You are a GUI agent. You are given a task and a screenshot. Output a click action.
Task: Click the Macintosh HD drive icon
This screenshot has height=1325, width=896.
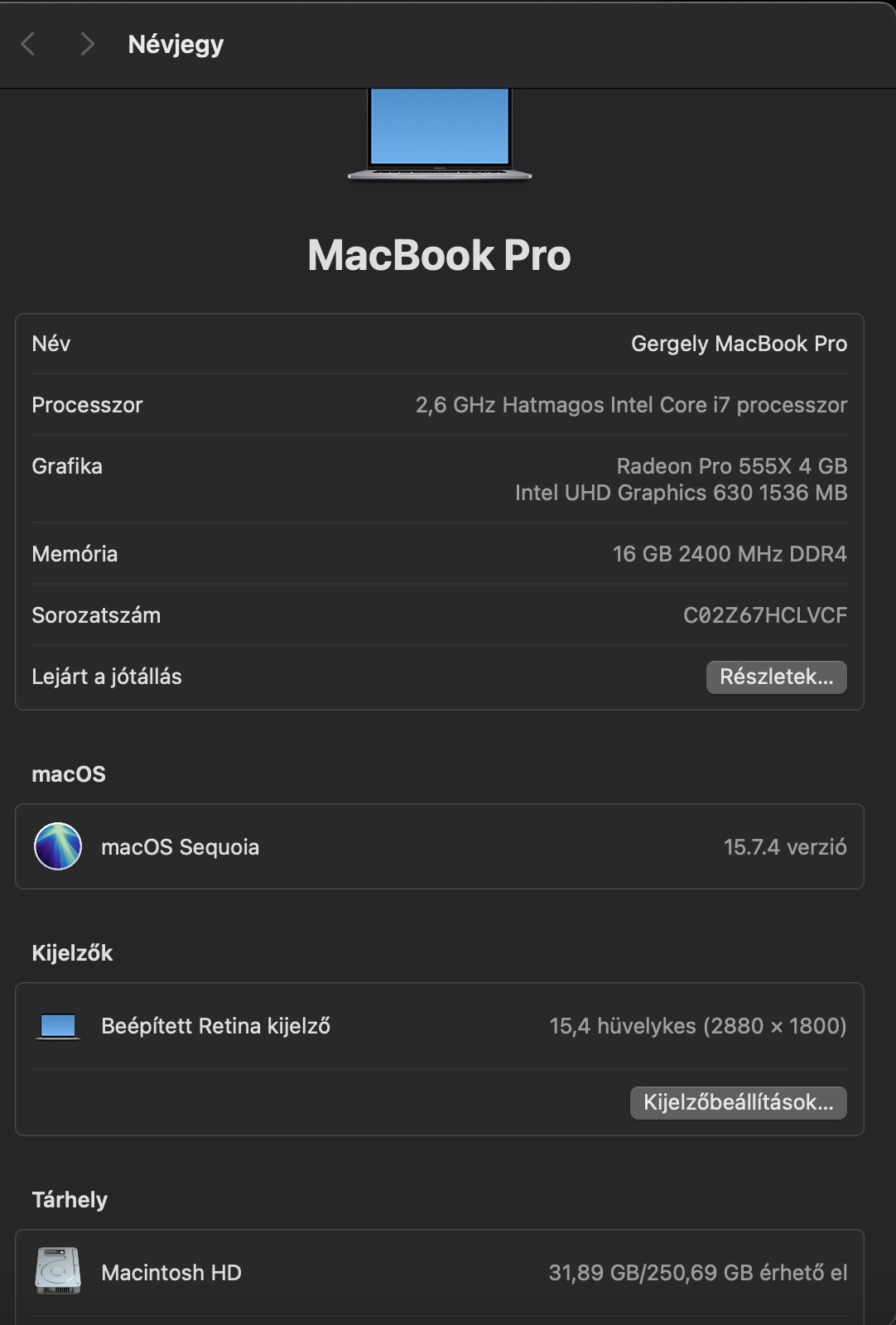58,1271
